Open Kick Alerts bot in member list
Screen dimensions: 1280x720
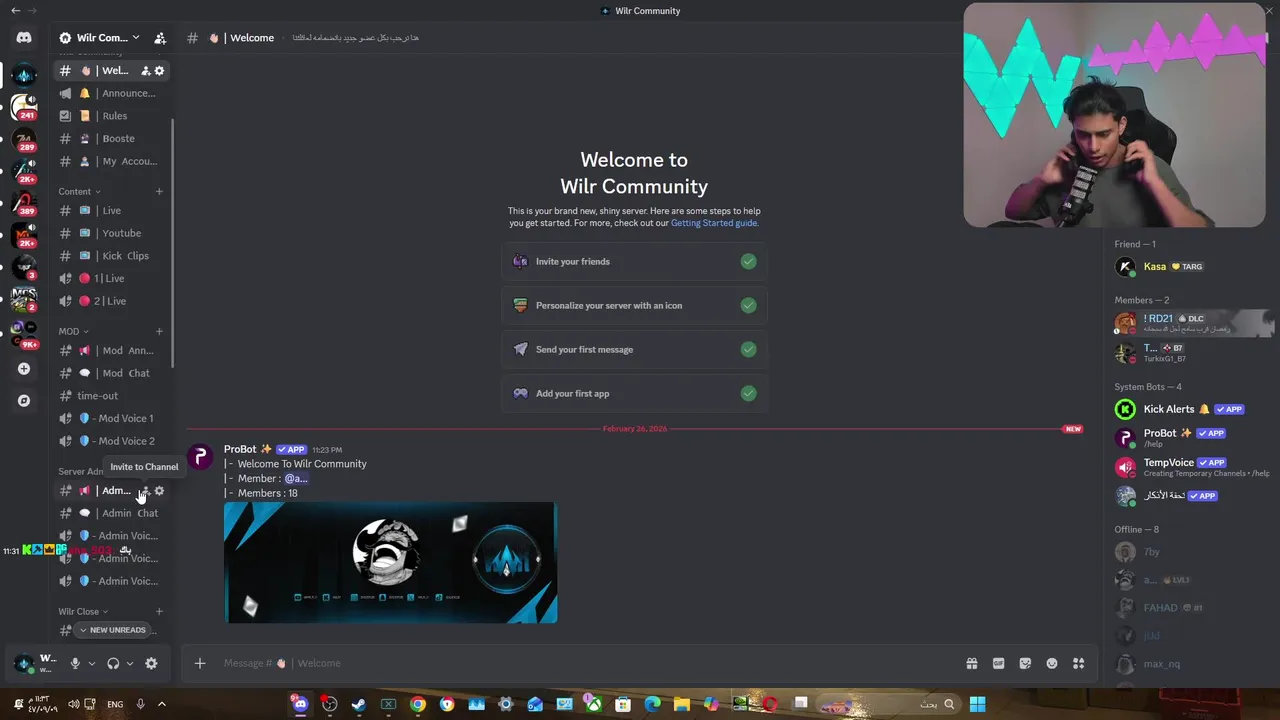coord(1190,409)
